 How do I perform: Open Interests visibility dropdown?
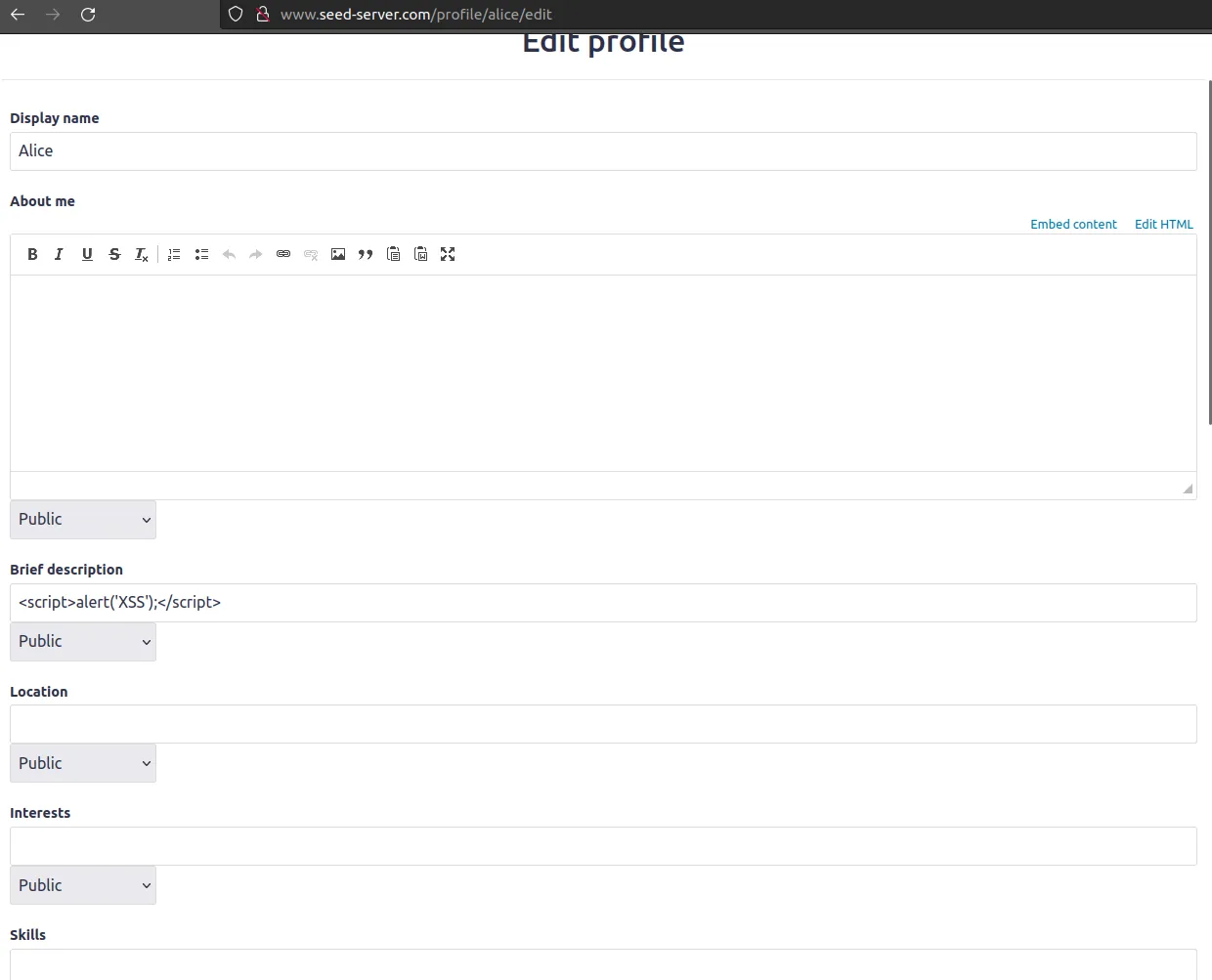coord(83,885)
